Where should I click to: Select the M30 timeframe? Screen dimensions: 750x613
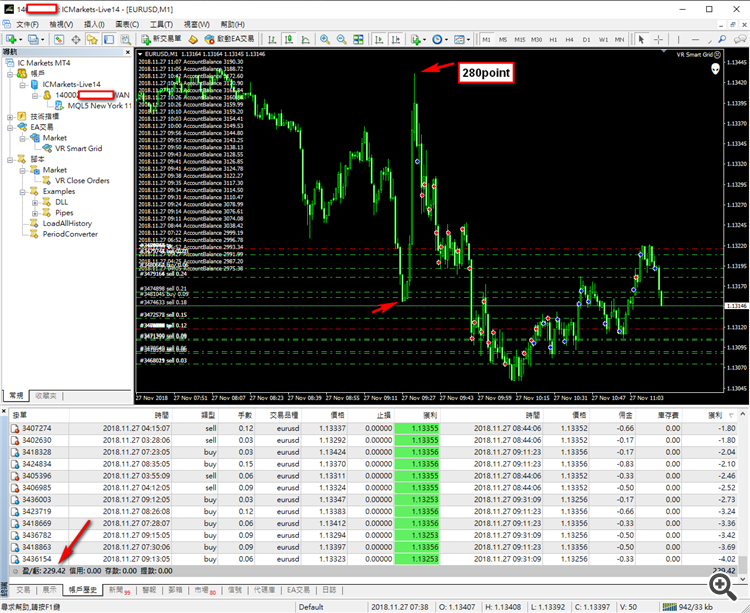536,40
